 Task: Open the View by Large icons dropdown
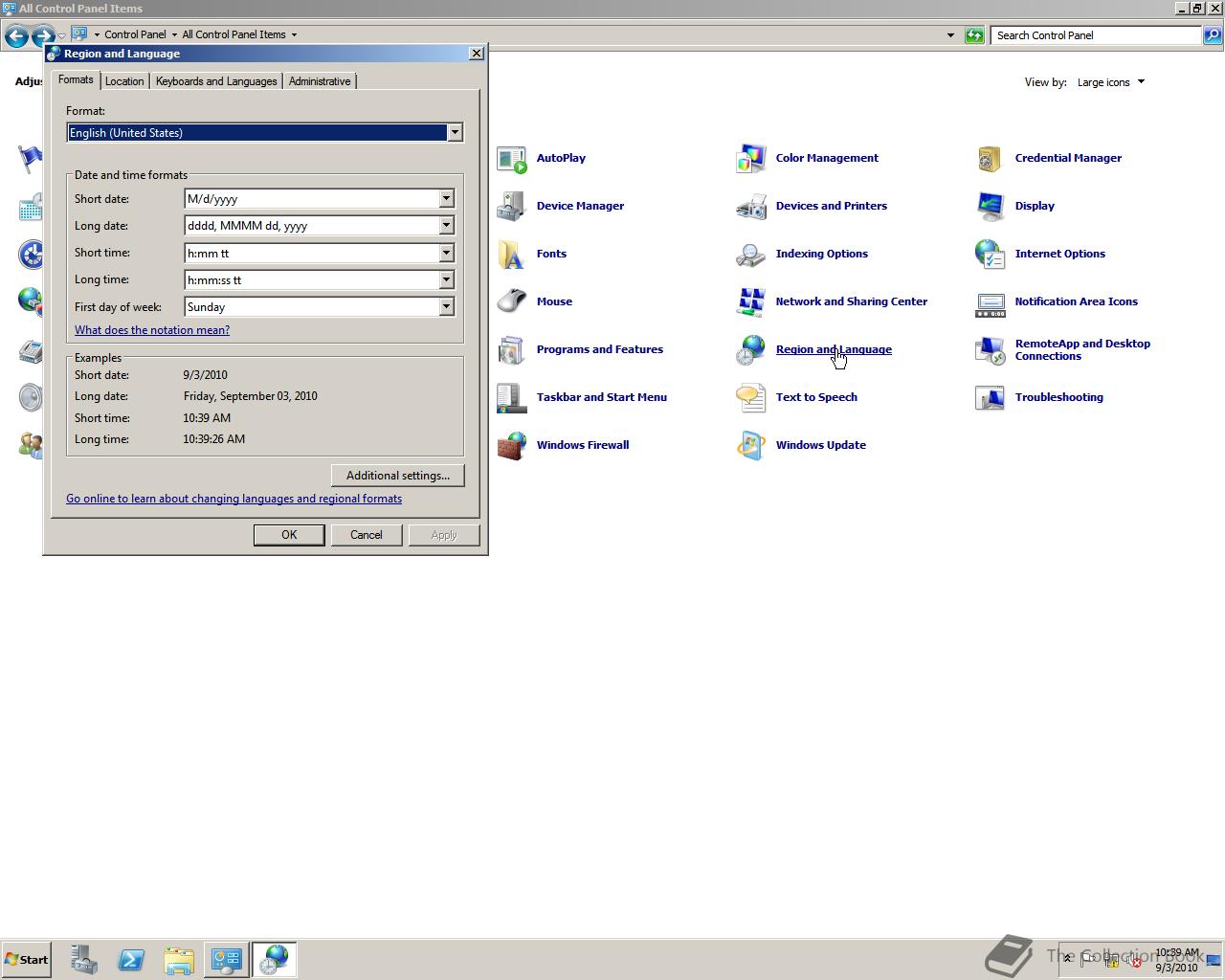1110,82
